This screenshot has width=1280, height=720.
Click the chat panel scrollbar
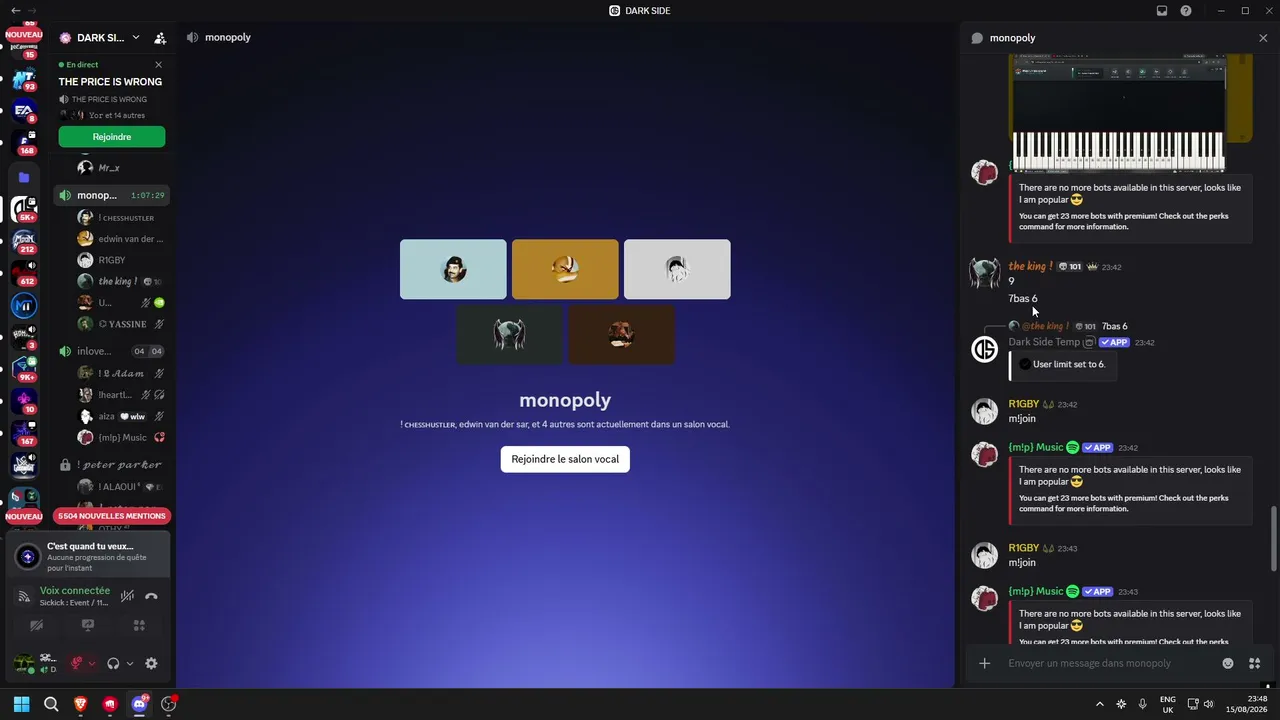(1273, 538)
